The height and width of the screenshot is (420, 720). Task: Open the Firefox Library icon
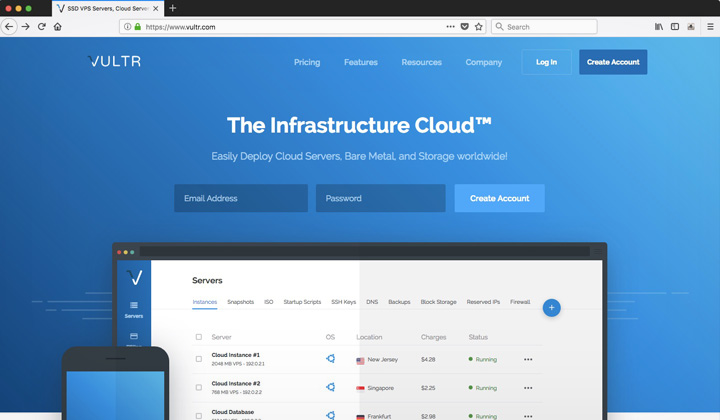coord(659,27)
